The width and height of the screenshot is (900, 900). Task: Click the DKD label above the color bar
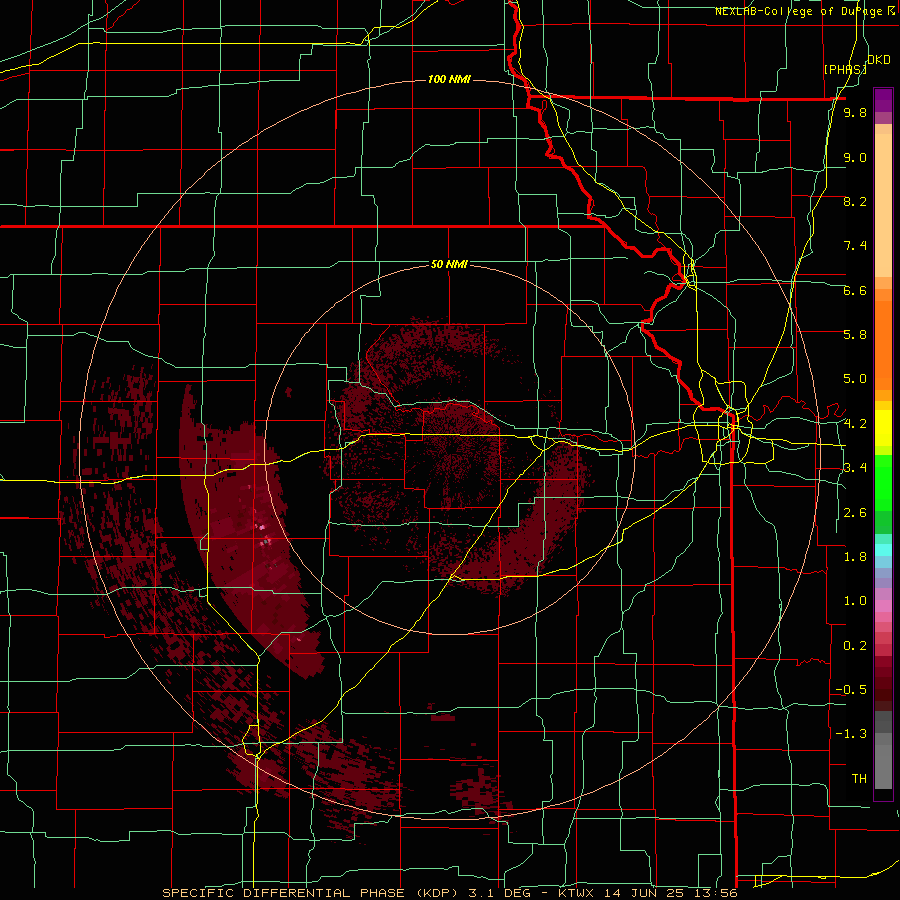coord(879,60)
